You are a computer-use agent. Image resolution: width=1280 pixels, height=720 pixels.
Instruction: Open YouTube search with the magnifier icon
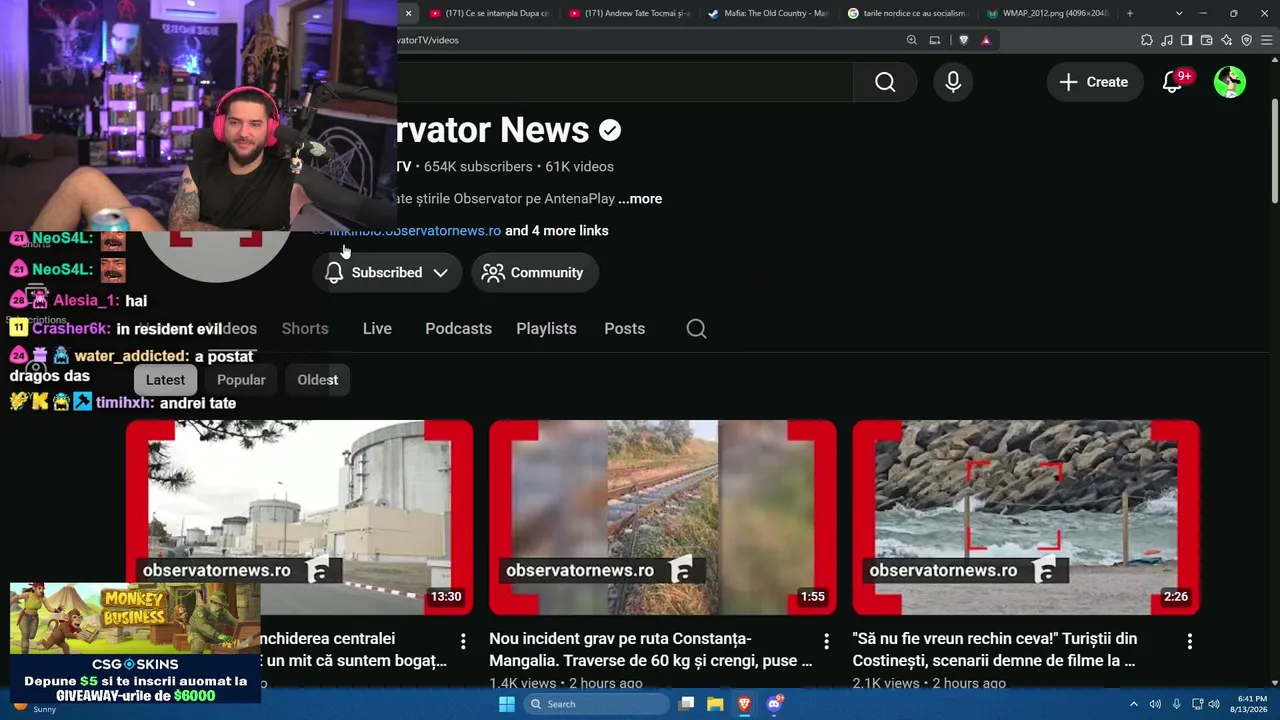[885, 82]
